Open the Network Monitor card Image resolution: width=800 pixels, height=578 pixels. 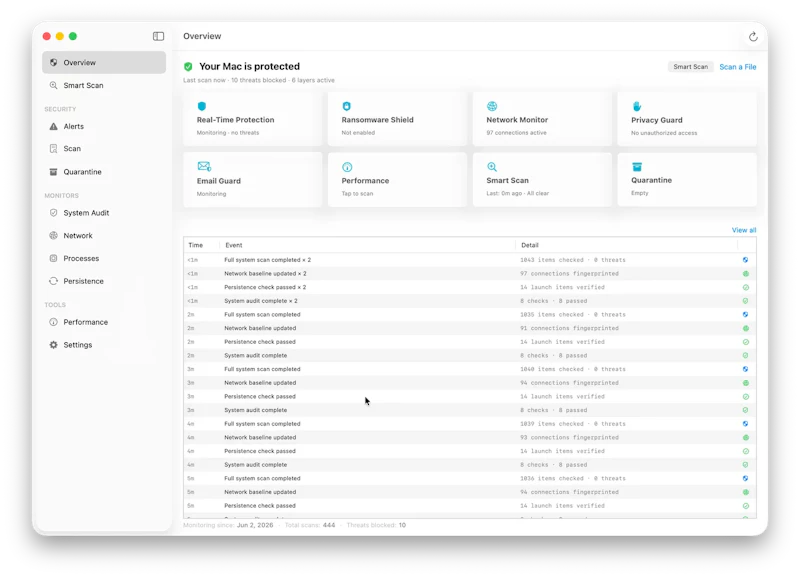(542, 119)
